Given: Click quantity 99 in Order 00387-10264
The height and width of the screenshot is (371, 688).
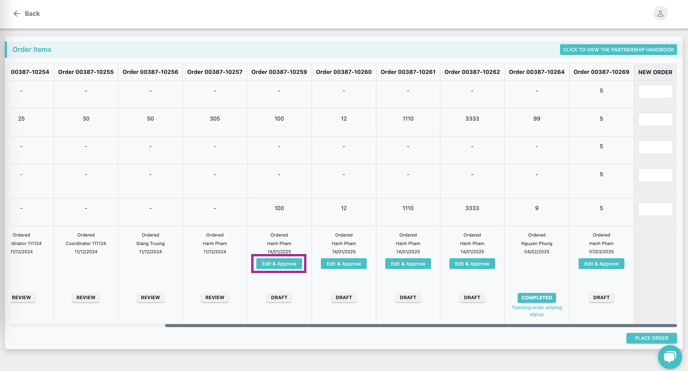Looking at the screenshot, I should 537,119.
